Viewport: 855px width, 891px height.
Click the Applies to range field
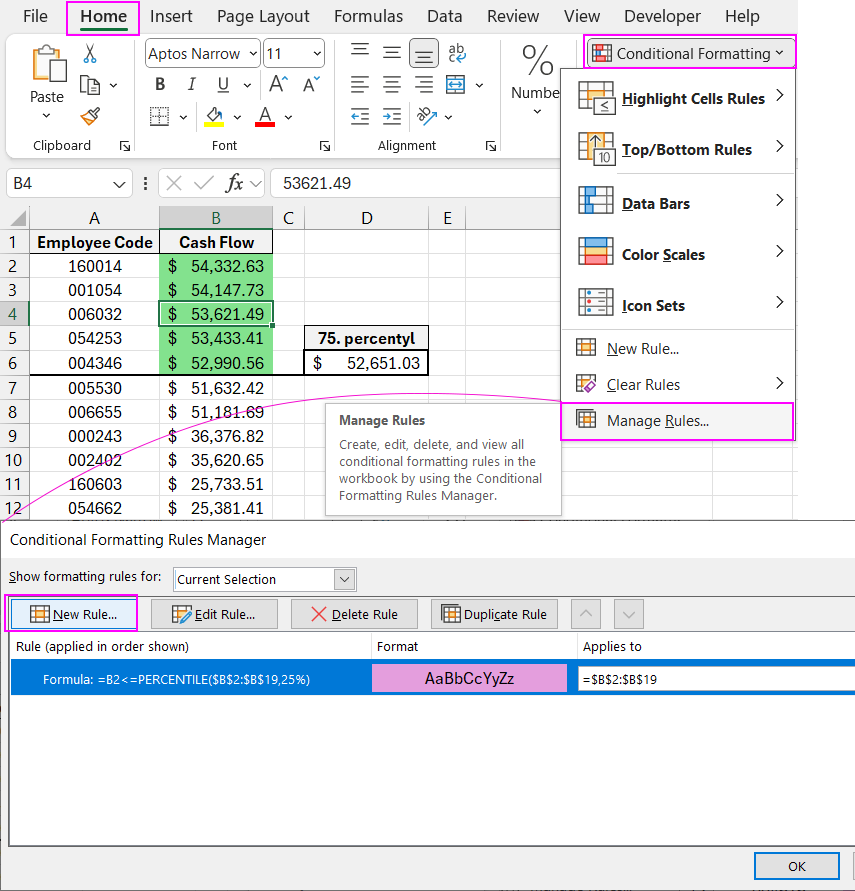tap(715, 679)
